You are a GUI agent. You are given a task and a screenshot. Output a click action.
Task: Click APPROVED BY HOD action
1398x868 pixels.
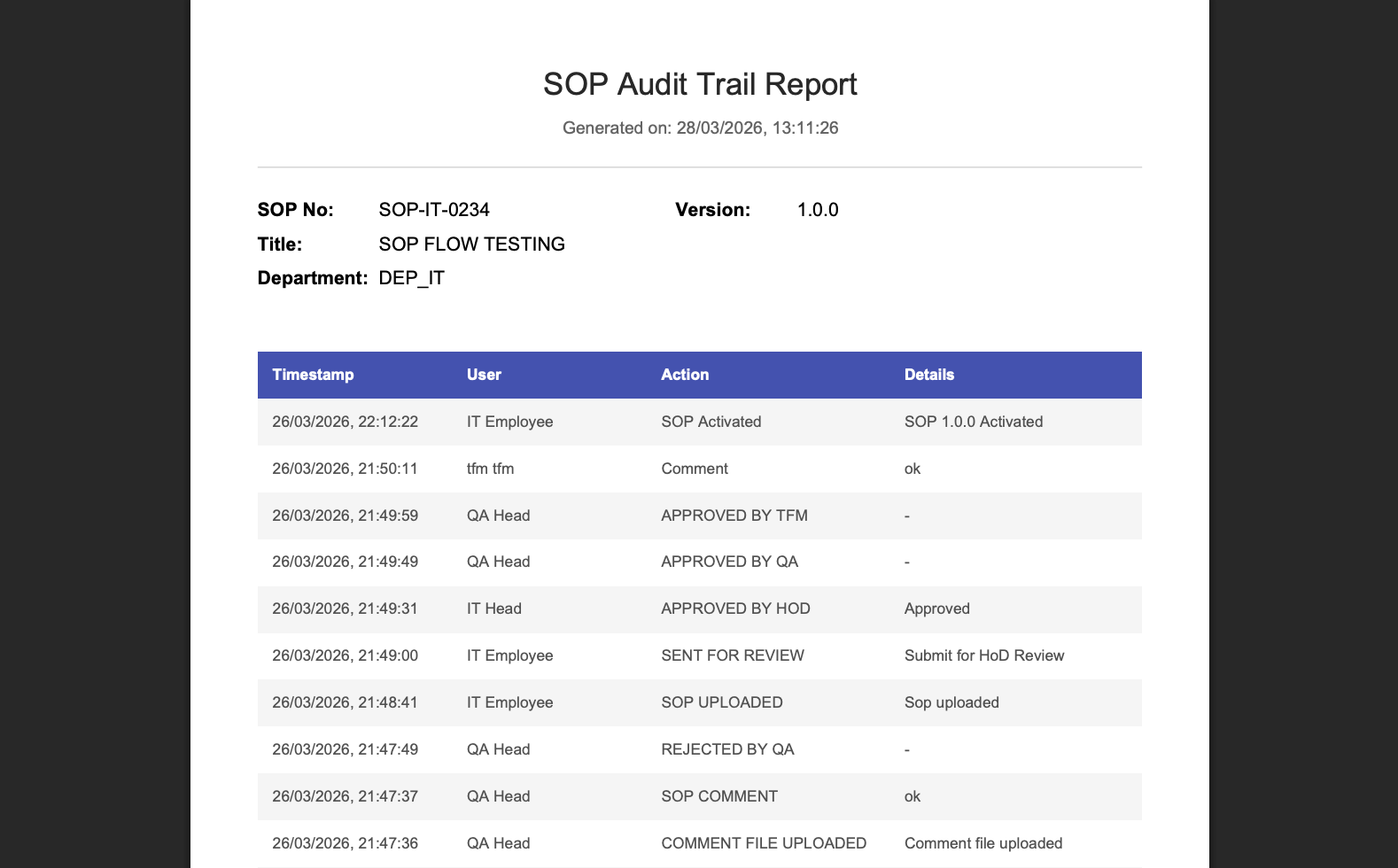pyautogui.click(x=735, y=608)
